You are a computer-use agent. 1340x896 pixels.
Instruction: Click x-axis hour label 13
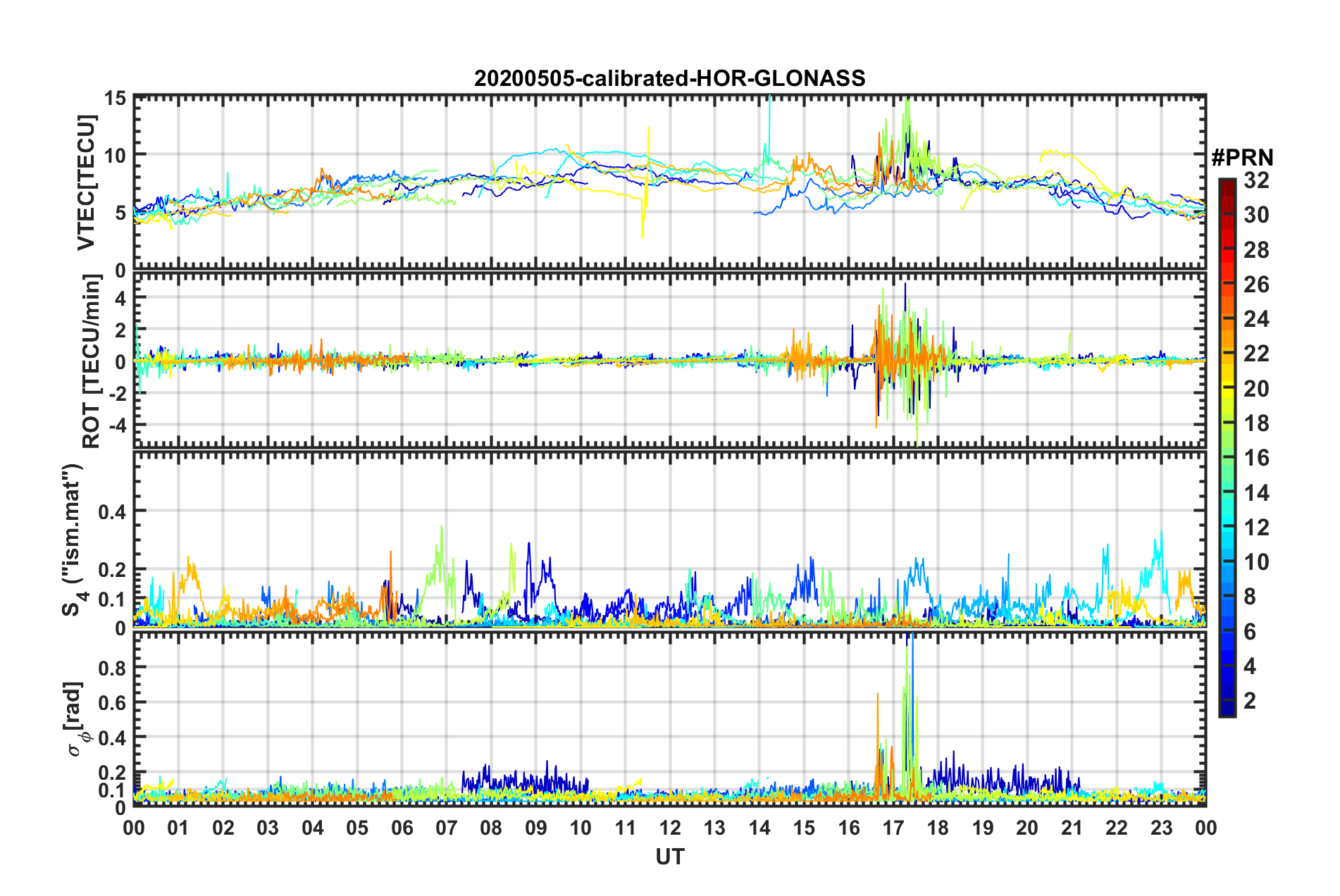point(714,828)
